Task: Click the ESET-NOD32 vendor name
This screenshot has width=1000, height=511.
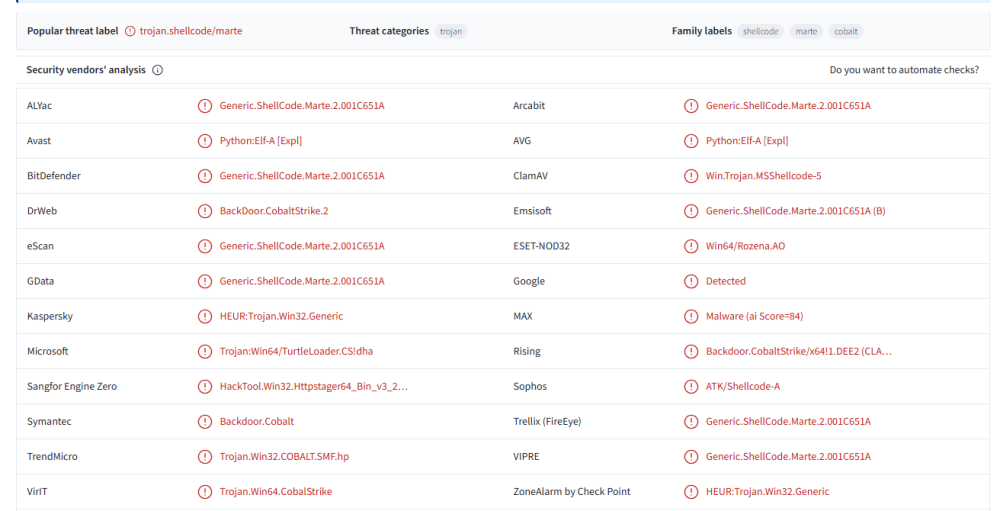Action: (541, 246)
